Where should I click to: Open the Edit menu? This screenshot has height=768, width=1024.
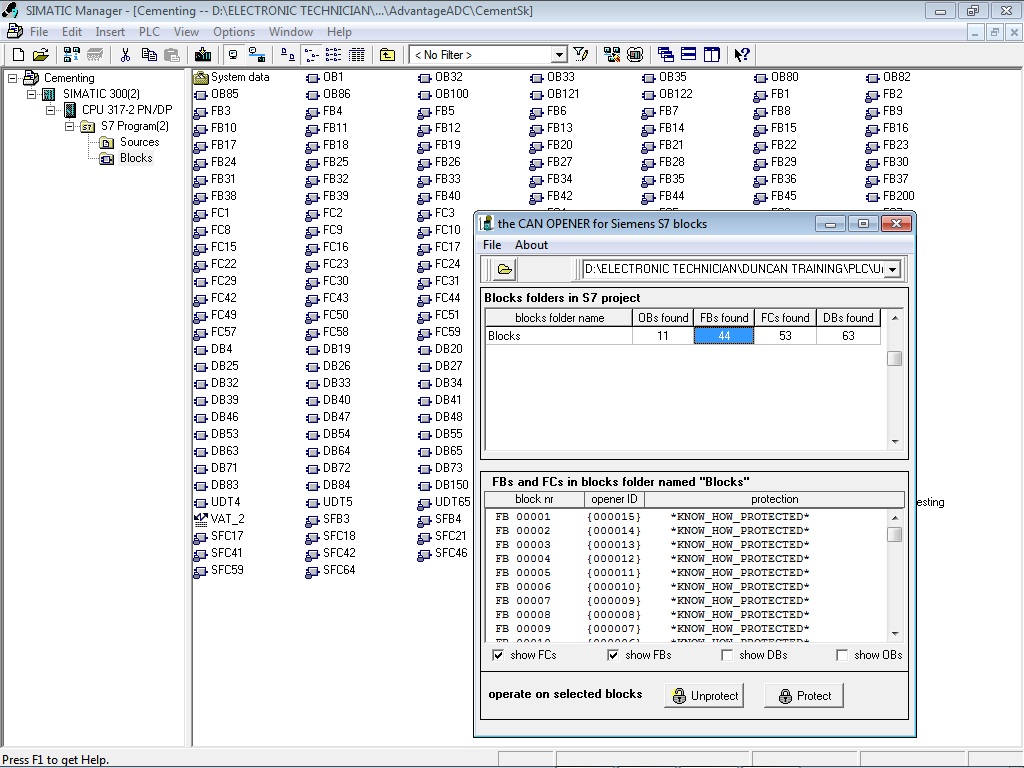coord(72,32)
